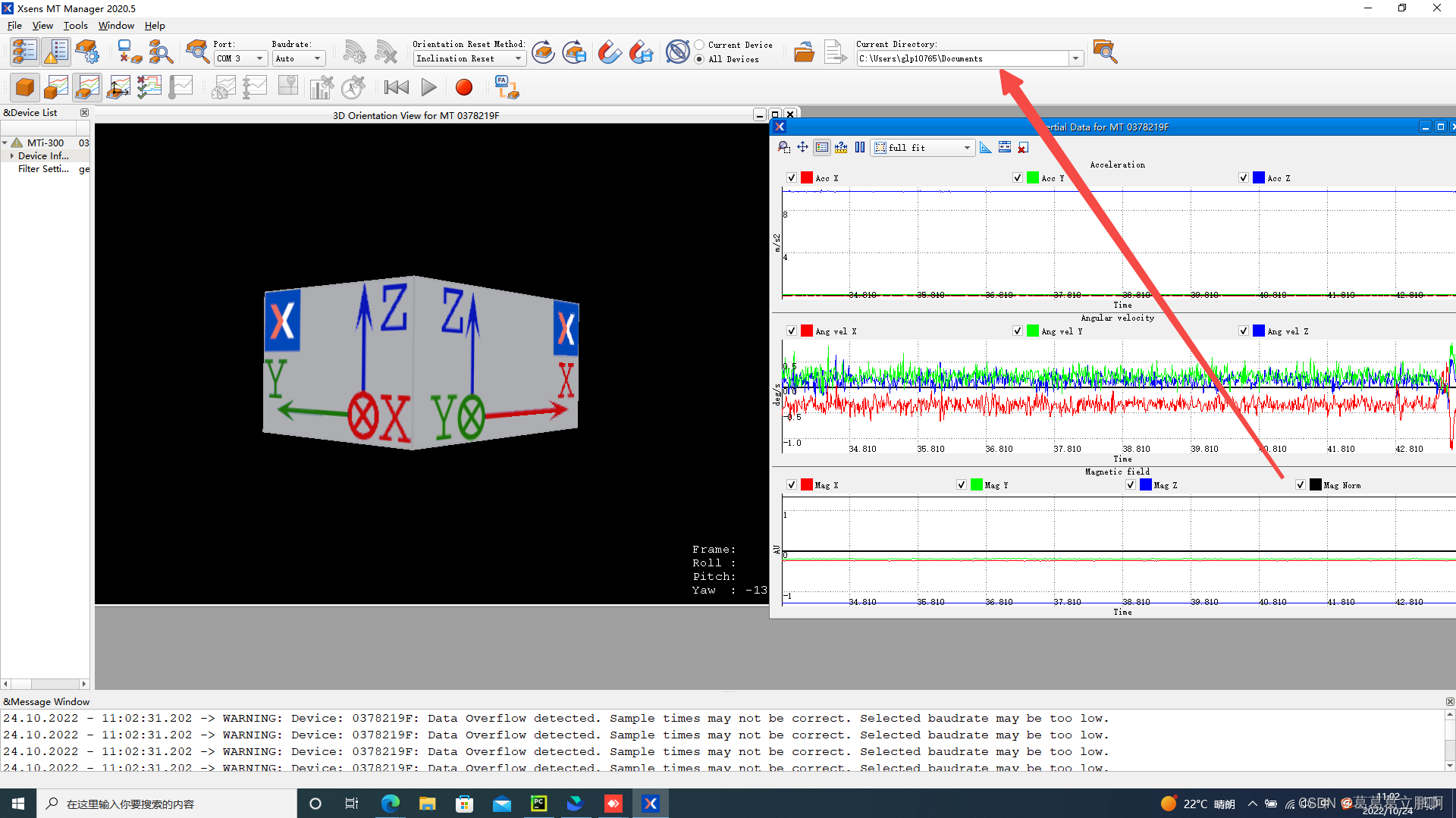This screenshot has height=818, width=1456.
Task: Uncheck the Acc Y checkbox
Action: tap(1018, 177)
